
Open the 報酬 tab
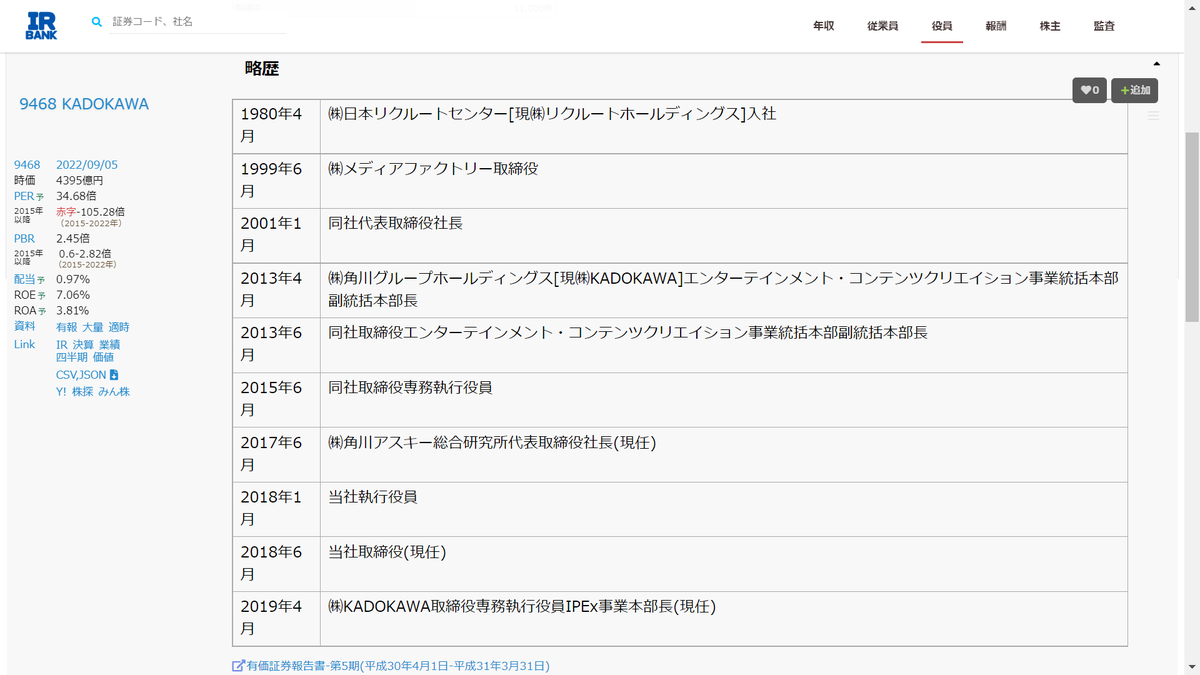996,26
